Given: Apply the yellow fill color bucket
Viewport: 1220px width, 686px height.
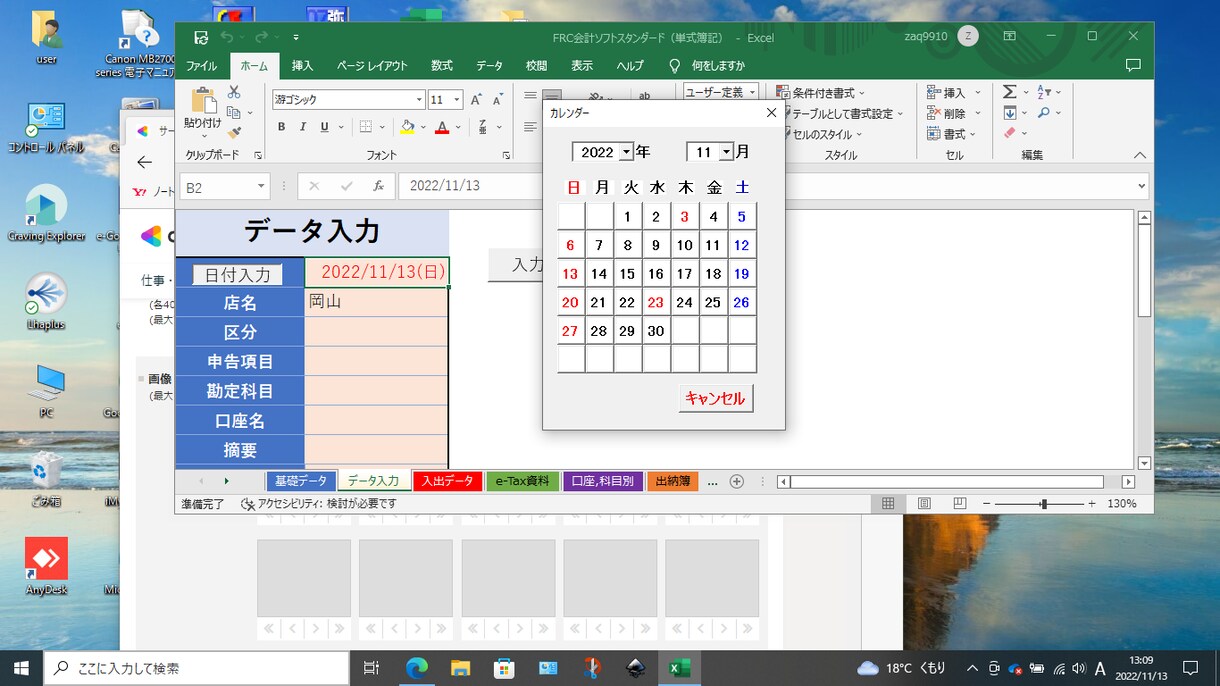Looking at the screenshot, I should click(x=407, y=127).
